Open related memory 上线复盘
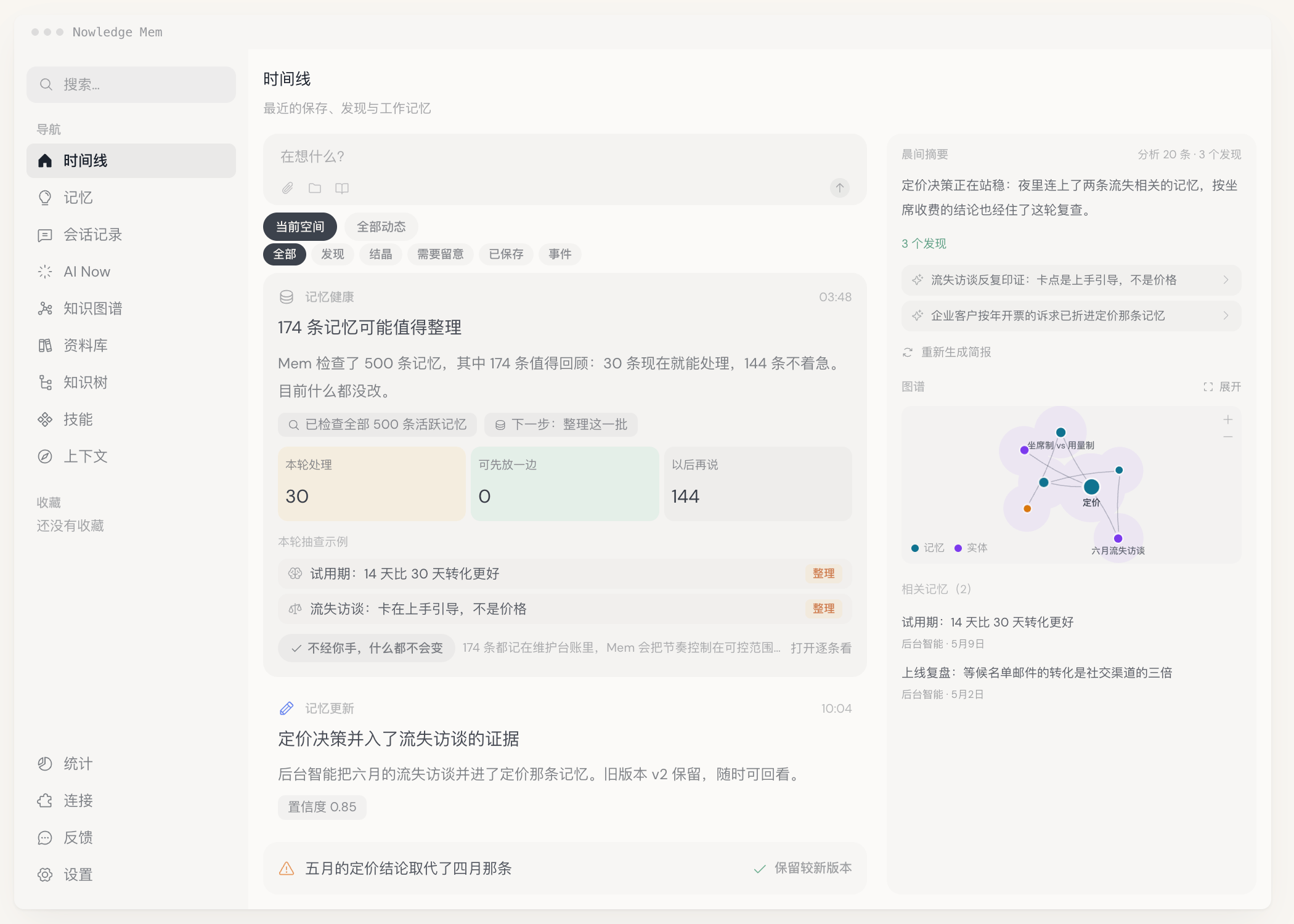This screenshot has height=924, width=1294. 1037,673
